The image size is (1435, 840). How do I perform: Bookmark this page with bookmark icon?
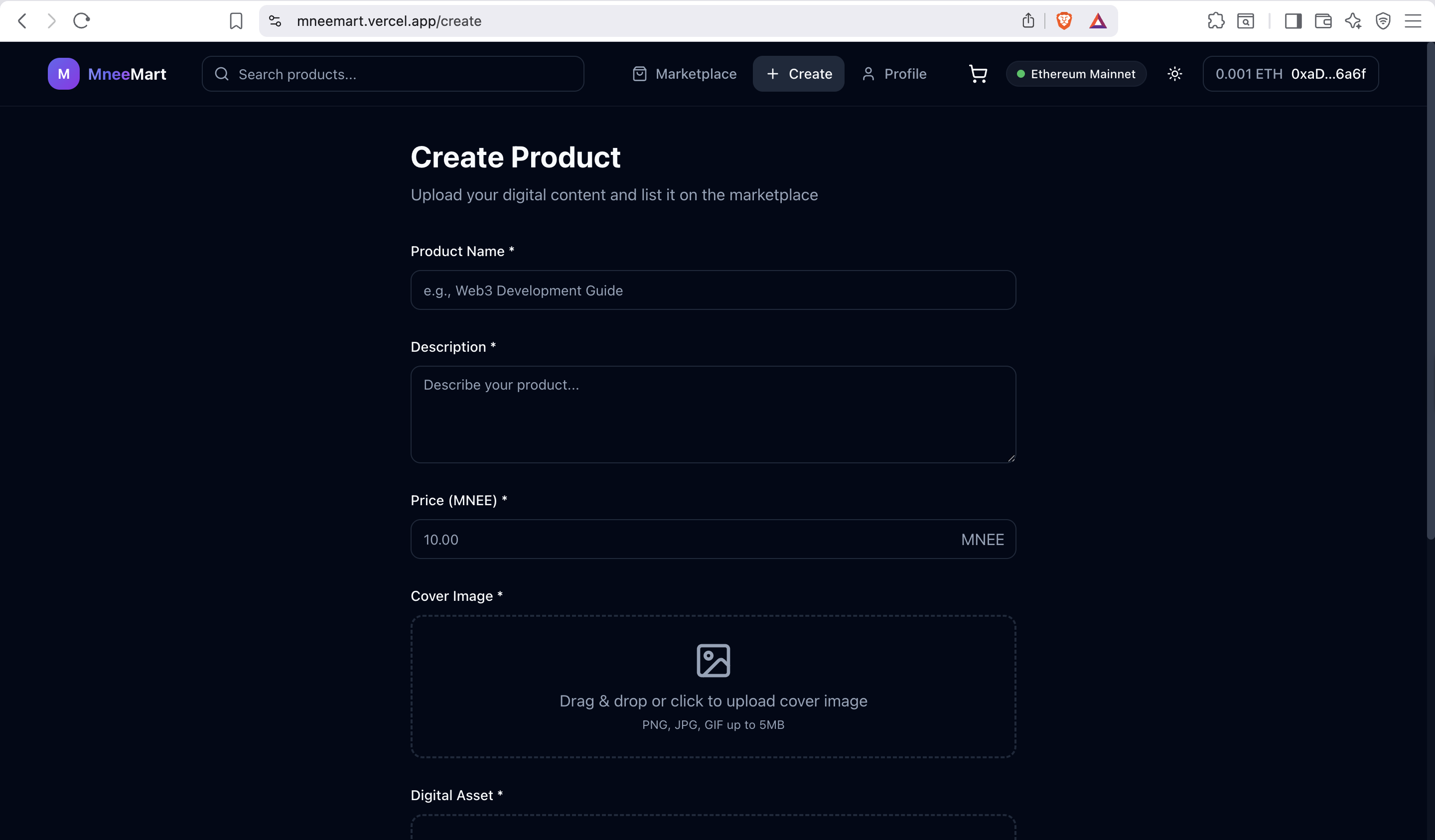[236, 21]
